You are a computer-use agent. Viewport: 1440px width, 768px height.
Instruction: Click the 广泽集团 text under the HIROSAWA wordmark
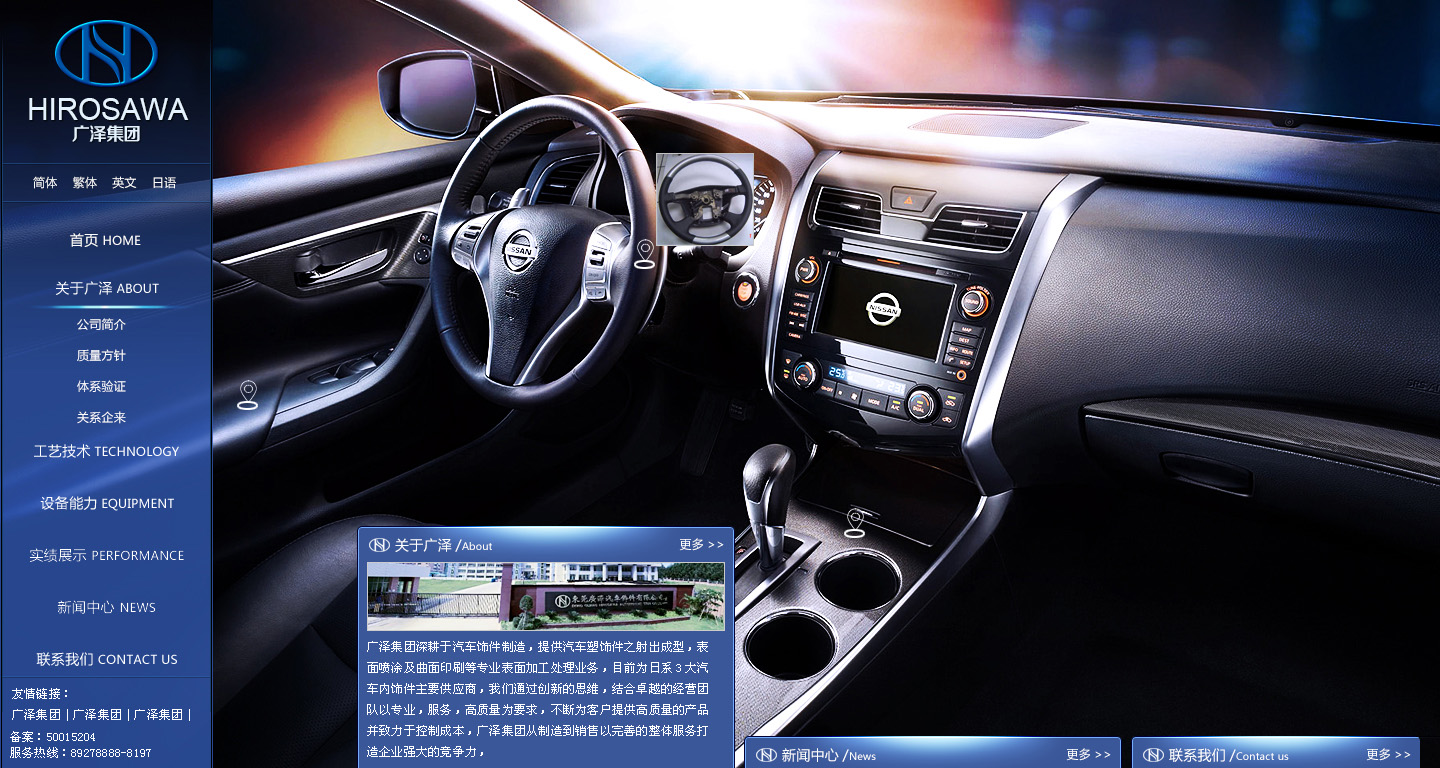click(x=106, y=134)
